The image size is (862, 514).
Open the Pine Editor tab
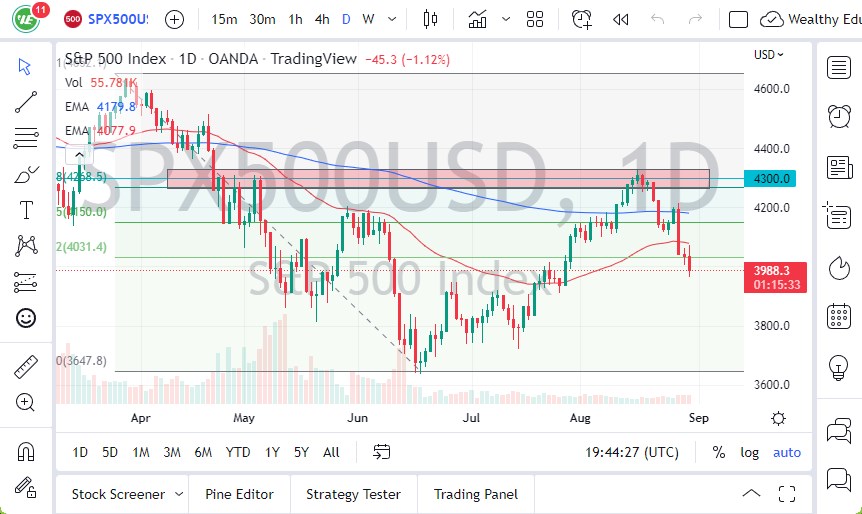coord(239,494)
